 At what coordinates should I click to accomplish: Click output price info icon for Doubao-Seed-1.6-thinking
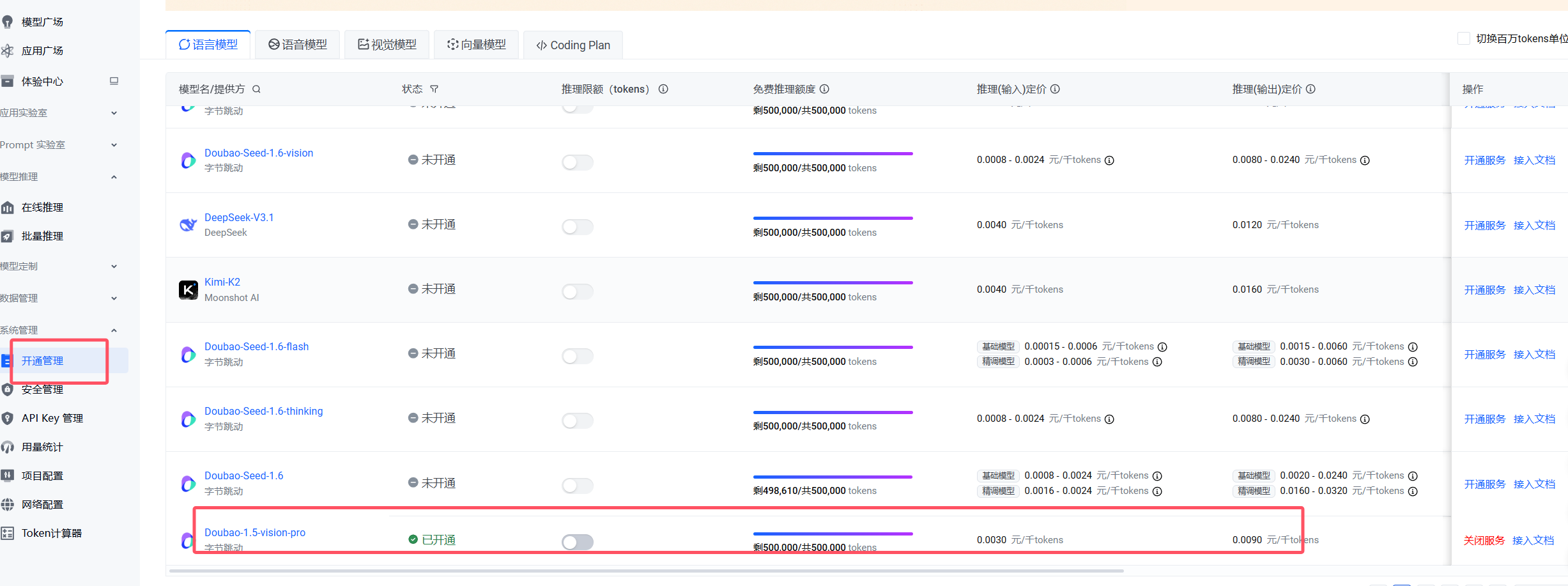(1365, 419)
